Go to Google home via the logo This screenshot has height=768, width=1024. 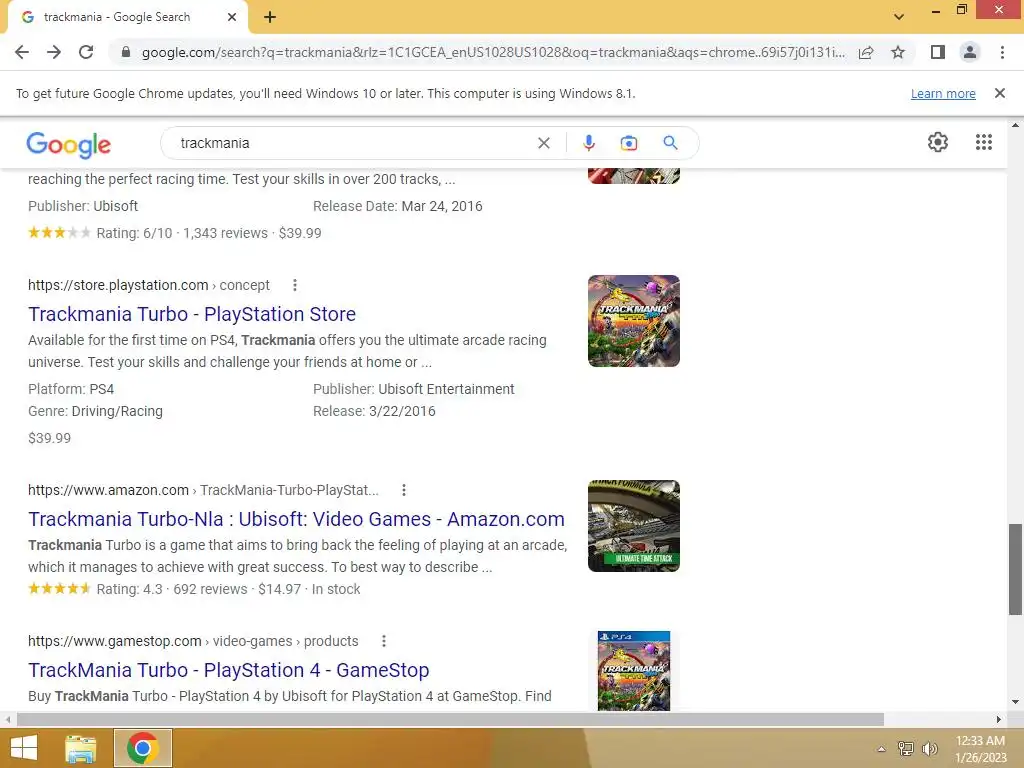[x=69, y=144]
